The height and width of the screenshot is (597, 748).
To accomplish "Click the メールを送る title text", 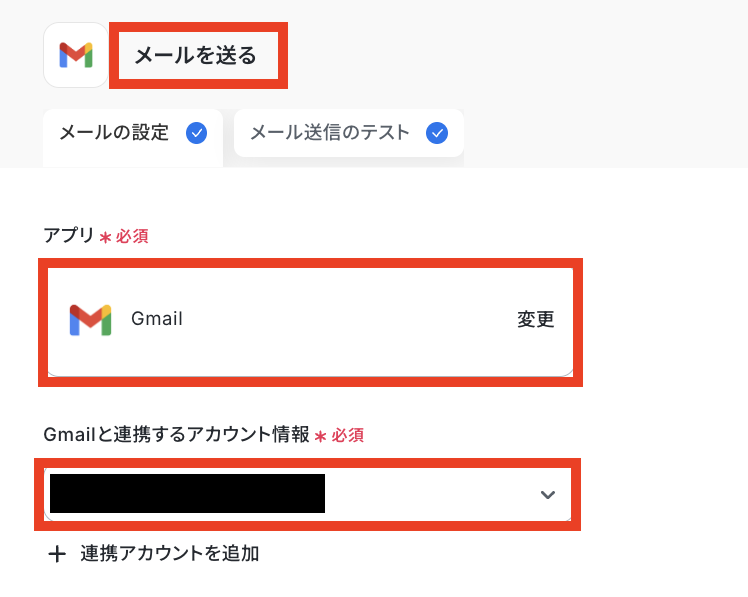I will (x=196, y=55).
